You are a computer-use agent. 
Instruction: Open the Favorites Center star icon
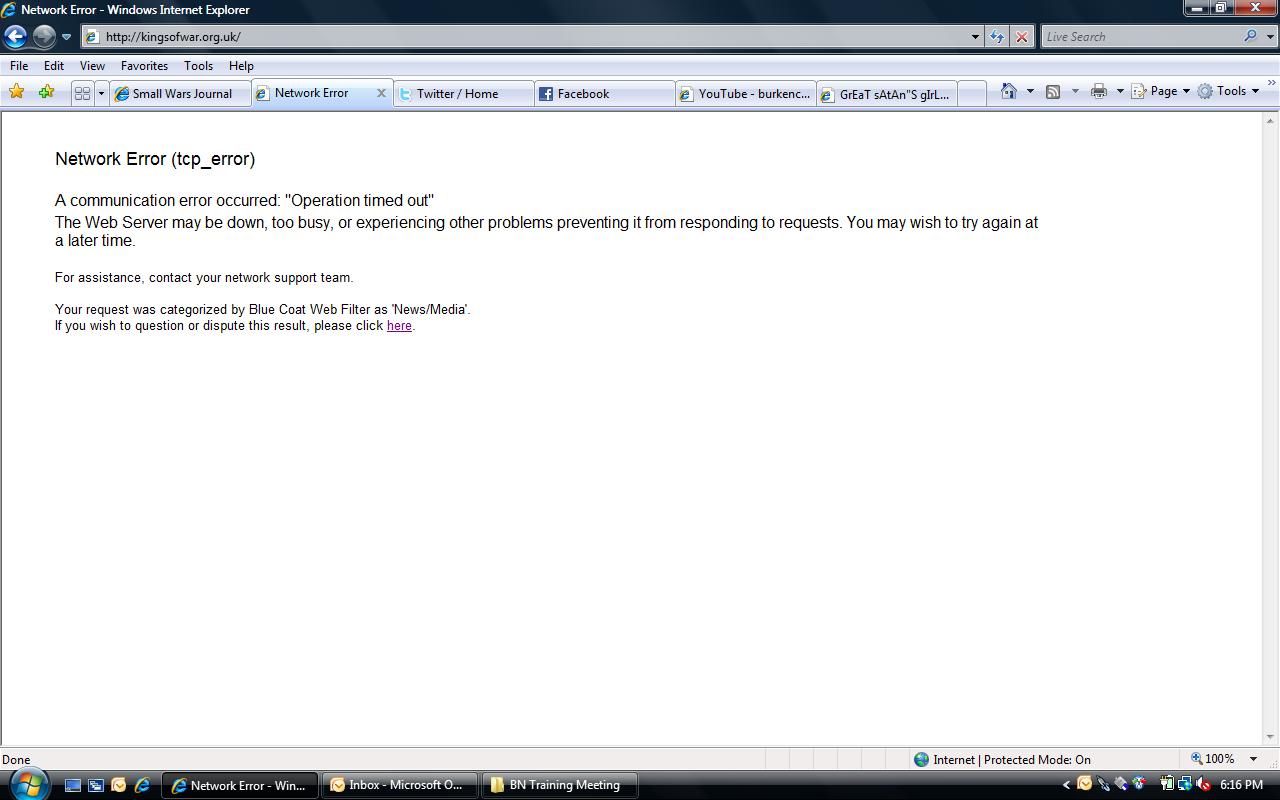click(17, 92)
